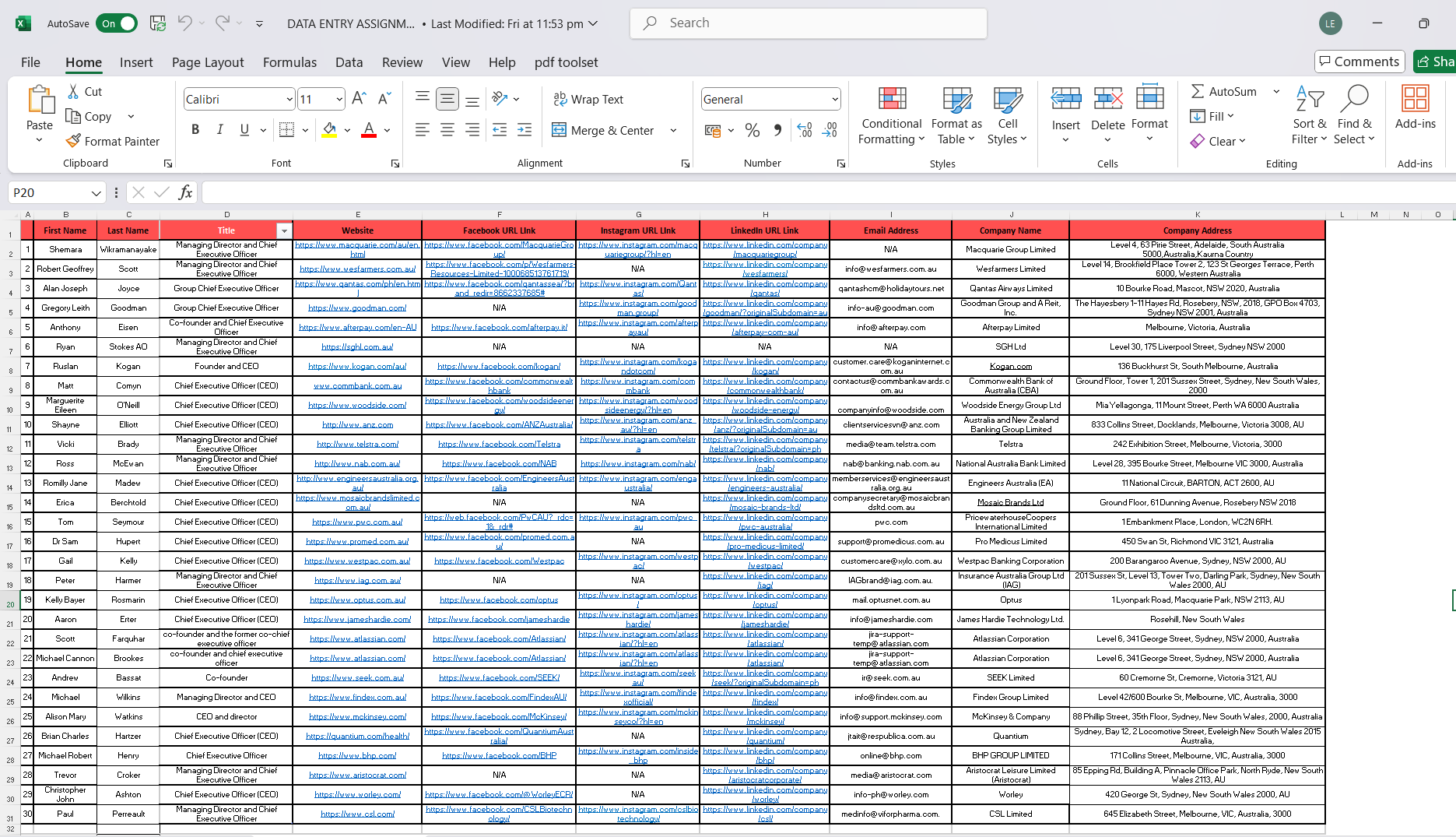Open the Title column filter dropdown

284,230
